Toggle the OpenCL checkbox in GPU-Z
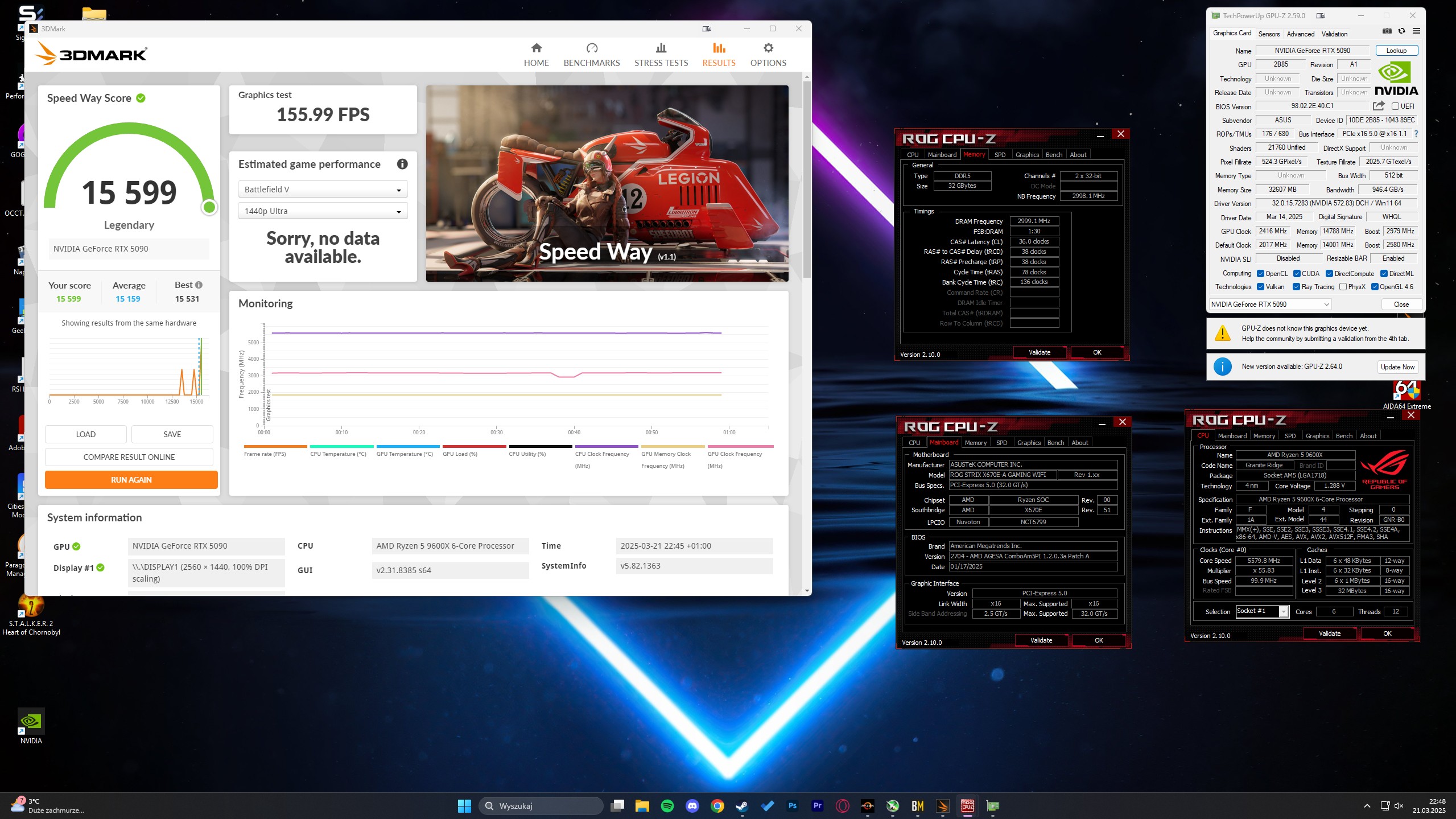This screenshot has height=819, width=1456. tap(1260, 274)
